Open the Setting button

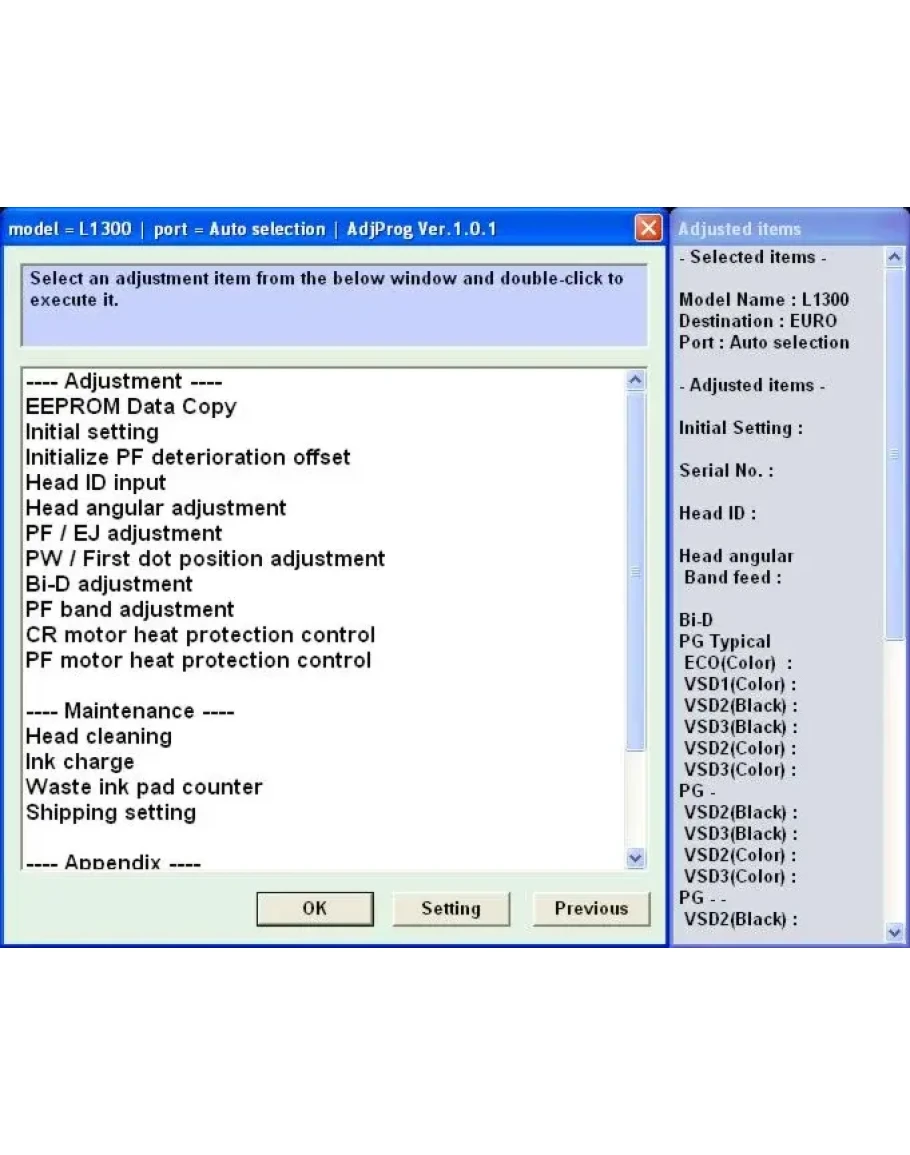pyautogui.click(x=450, y=909)
